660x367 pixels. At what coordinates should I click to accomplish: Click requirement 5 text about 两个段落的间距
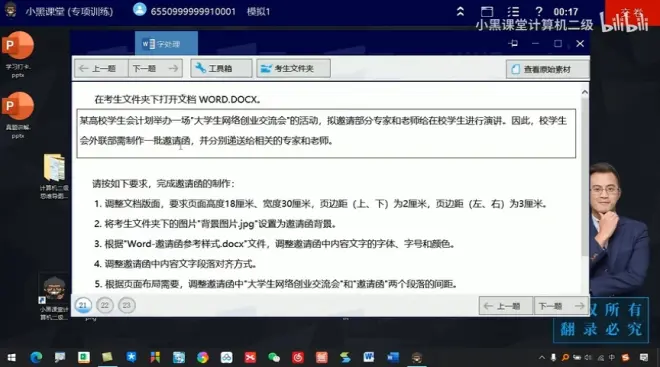click(x=276, y=284)
